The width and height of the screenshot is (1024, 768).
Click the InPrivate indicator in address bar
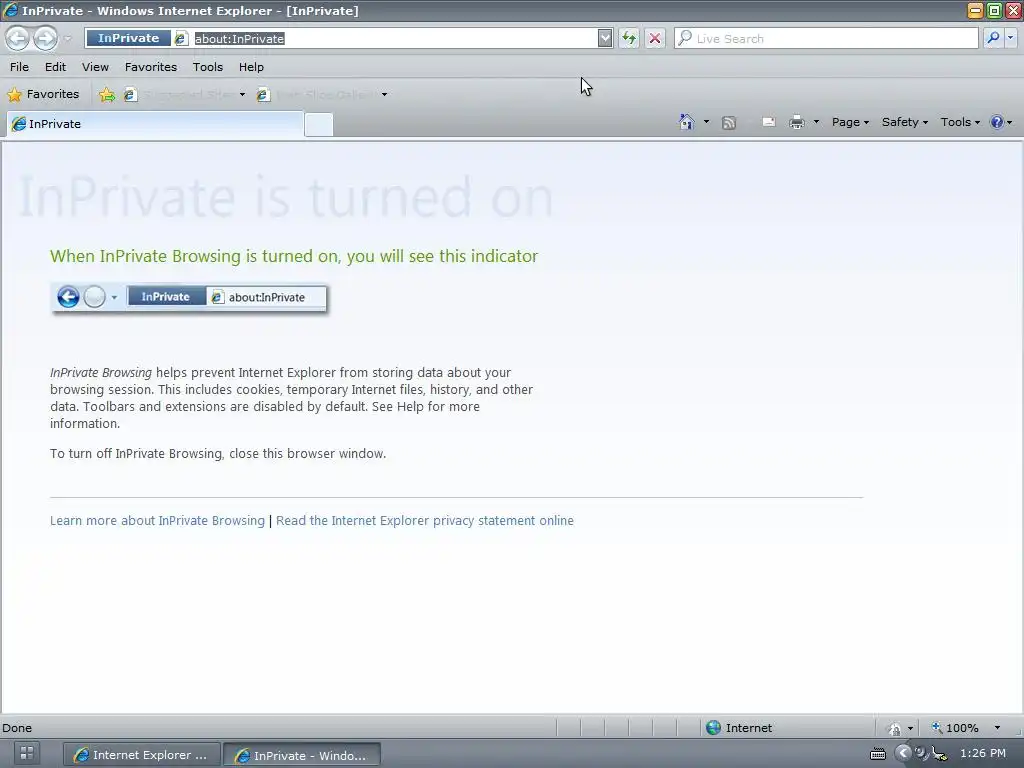pos(128,38)
